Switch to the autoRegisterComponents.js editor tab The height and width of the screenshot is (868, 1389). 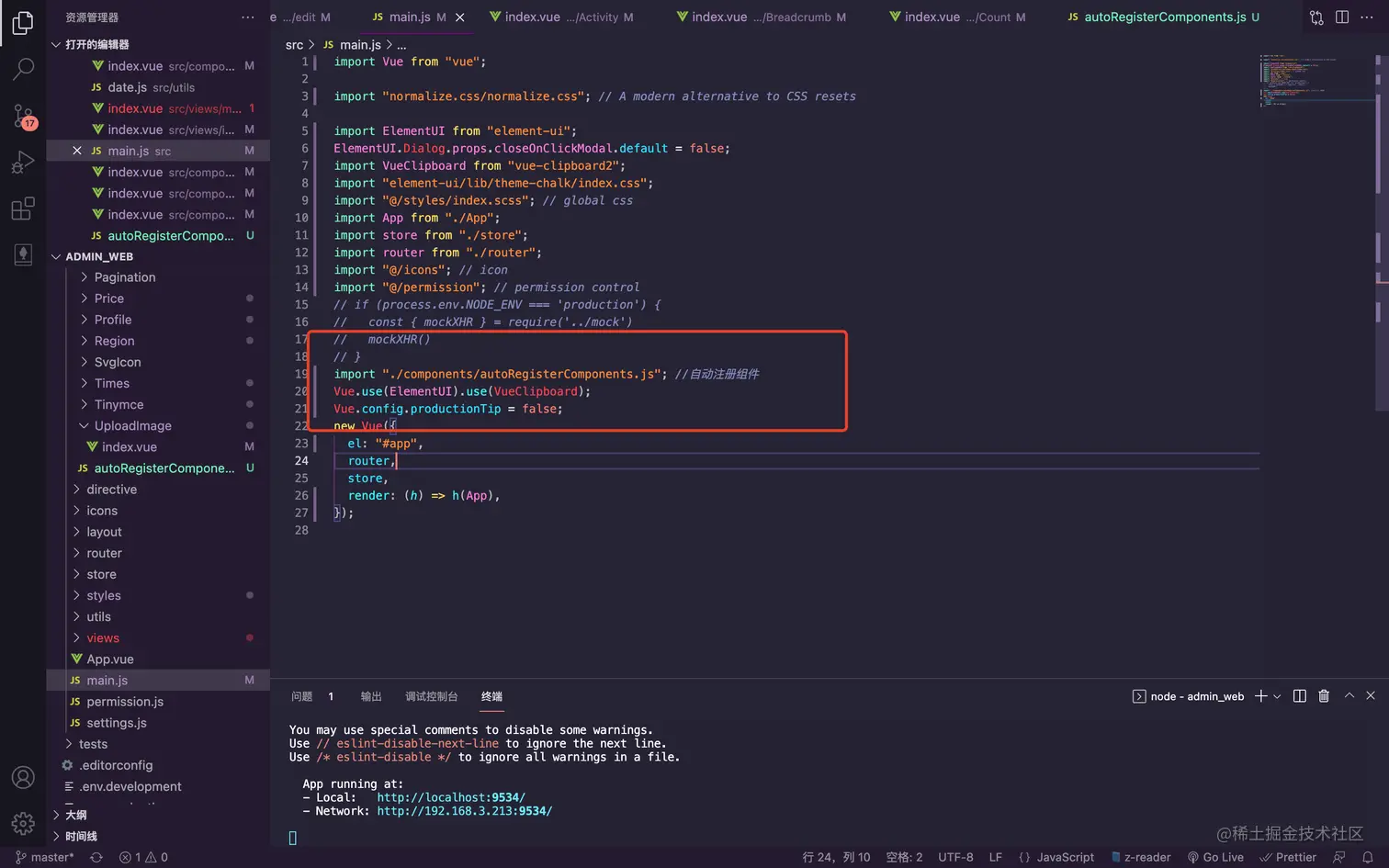[x=1163, y=17]
